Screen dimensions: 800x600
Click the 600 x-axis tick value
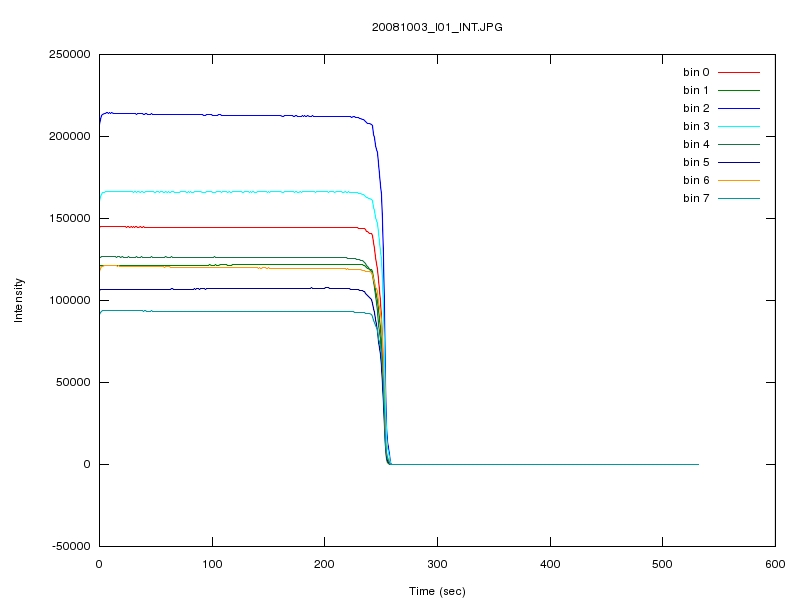[775, 564]
